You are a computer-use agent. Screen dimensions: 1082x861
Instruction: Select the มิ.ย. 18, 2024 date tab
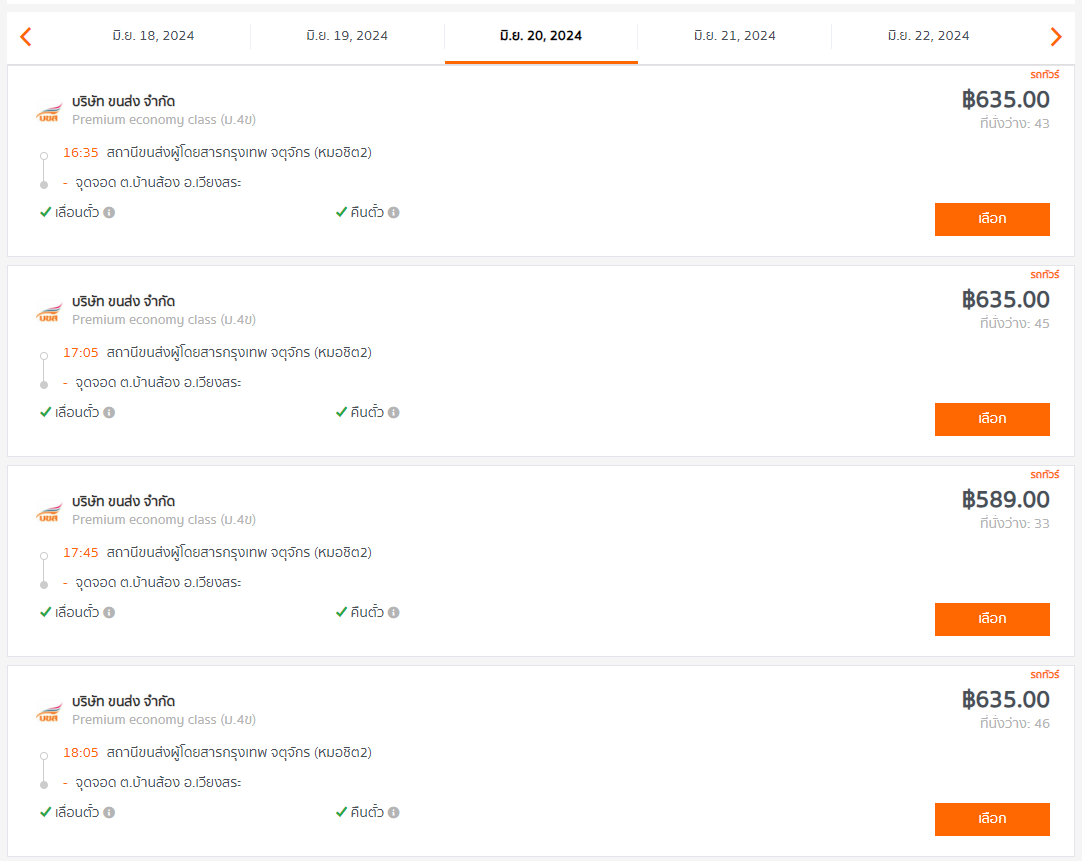coord(153,36)
